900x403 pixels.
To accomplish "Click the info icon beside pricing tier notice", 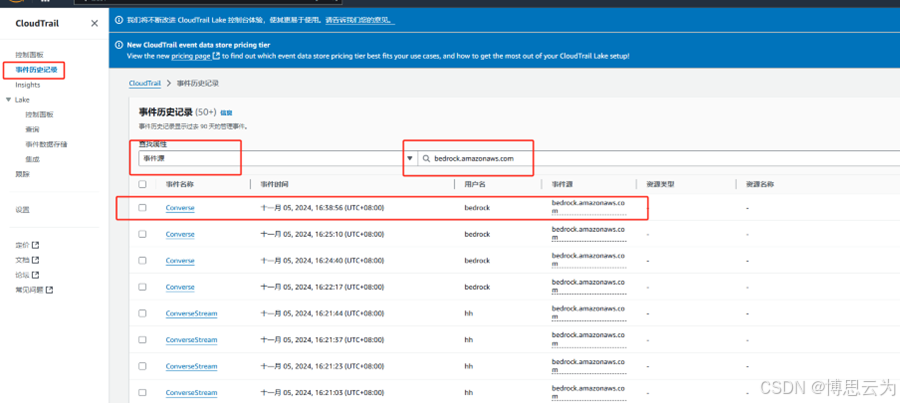I will 119,45.
